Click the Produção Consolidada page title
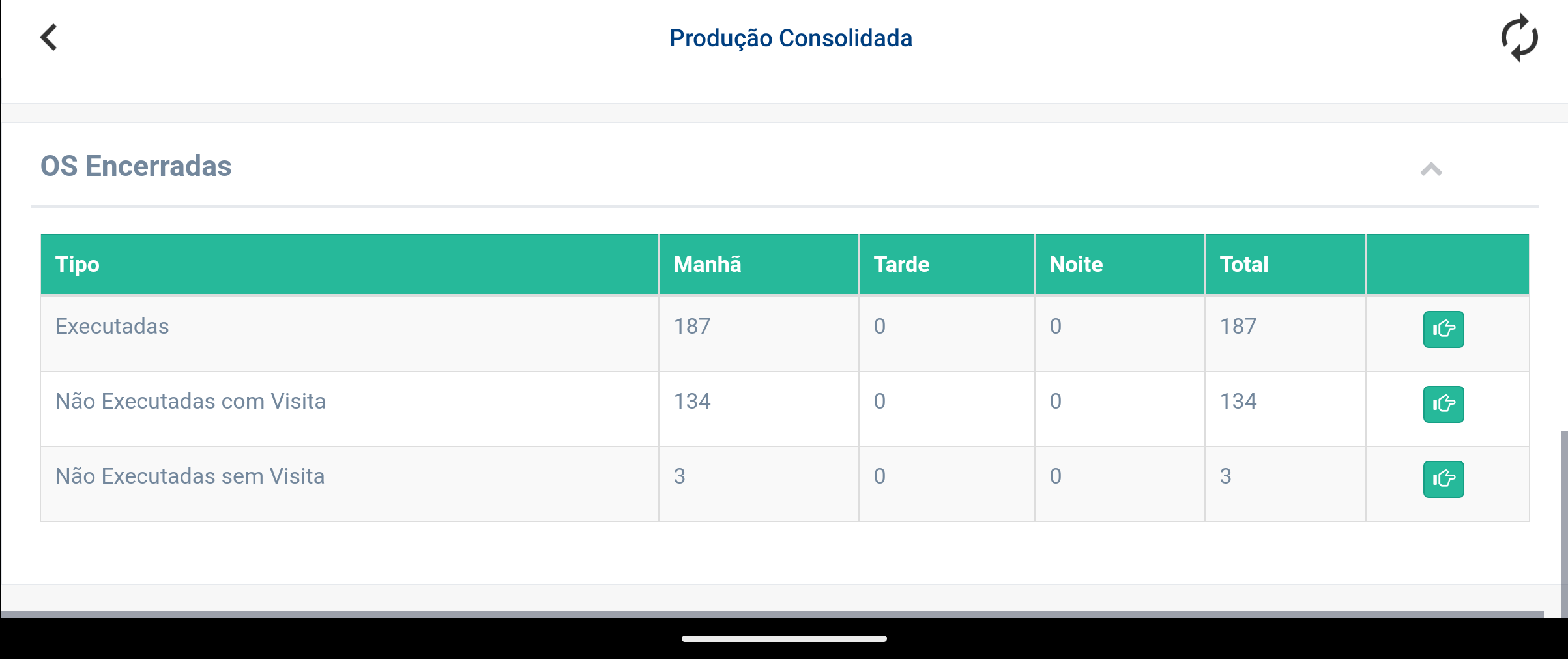 click(791, 38)
